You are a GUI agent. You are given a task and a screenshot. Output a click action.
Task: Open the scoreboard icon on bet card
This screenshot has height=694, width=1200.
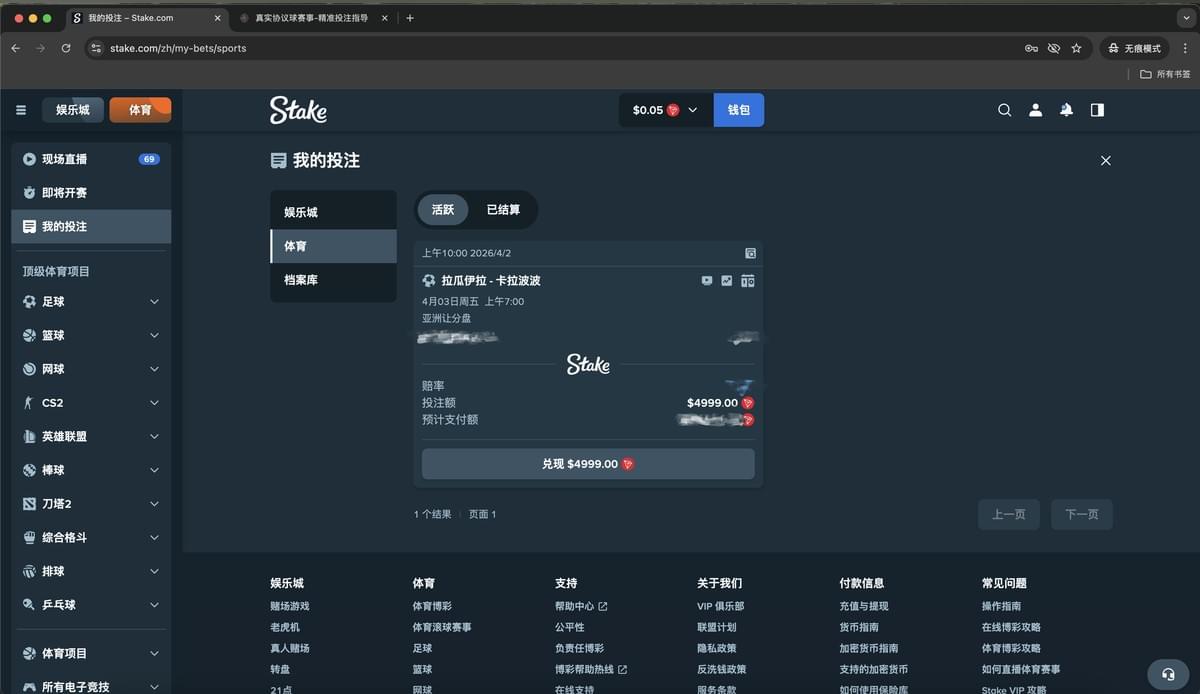[747, 281]
